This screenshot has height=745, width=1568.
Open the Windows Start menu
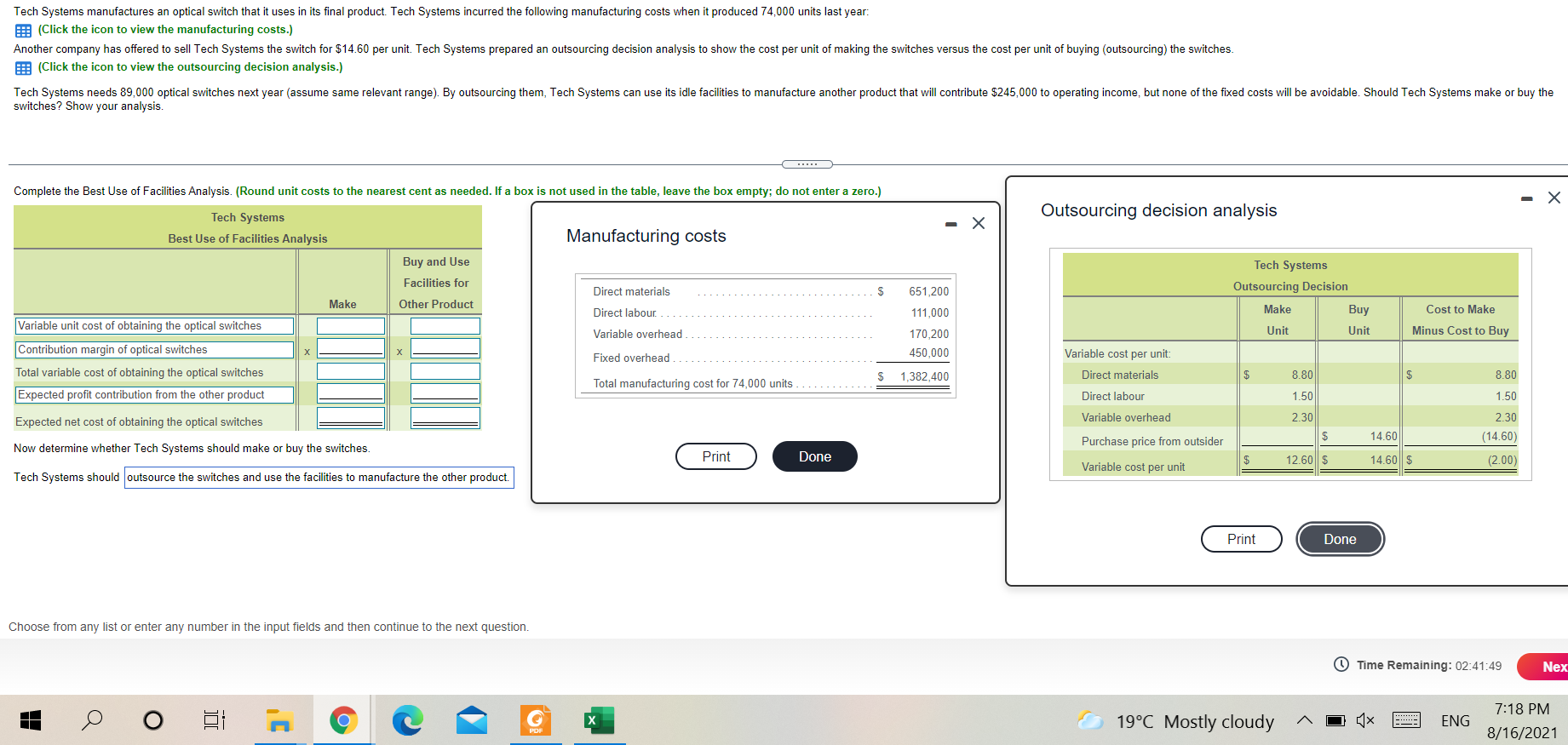(30, 720)
